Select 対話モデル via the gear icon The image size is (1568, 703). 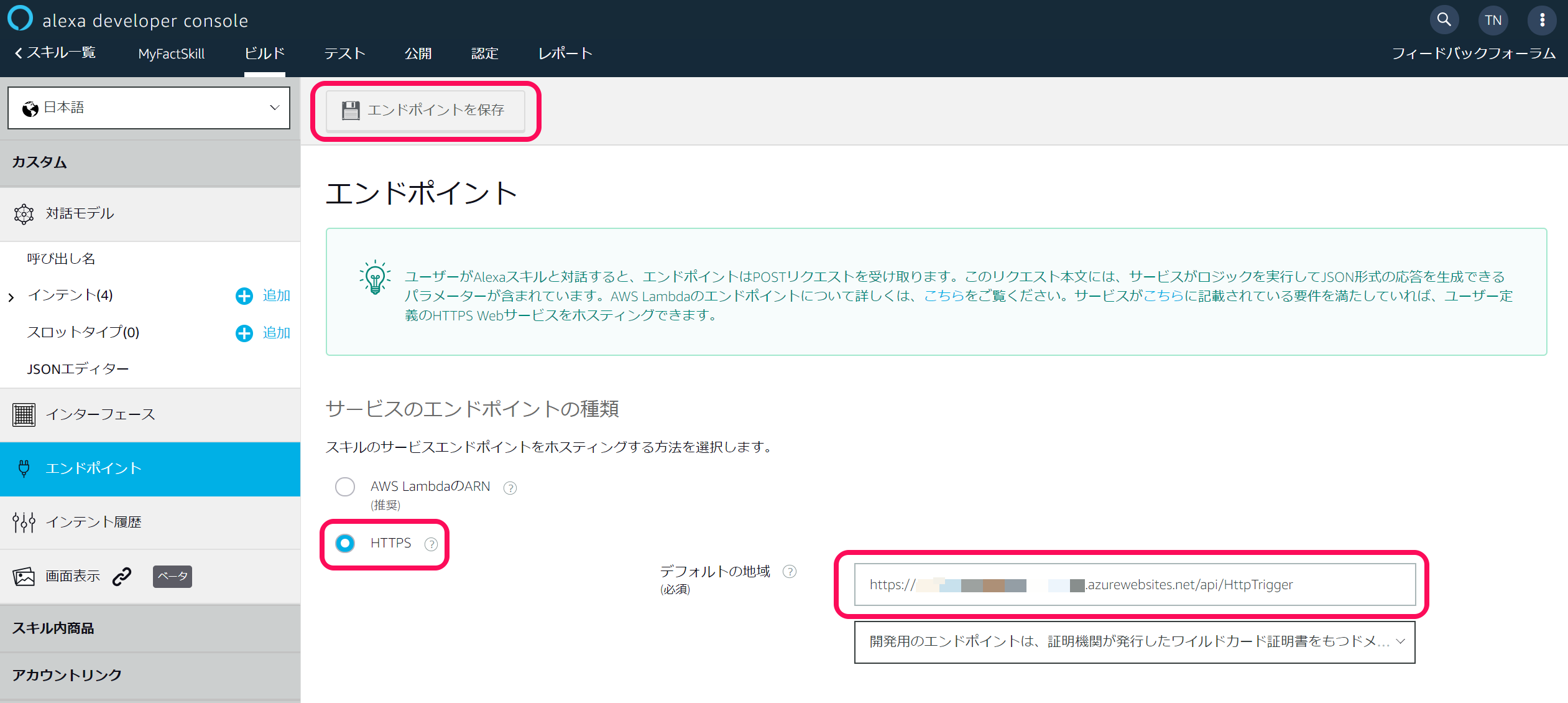point(24,213)
